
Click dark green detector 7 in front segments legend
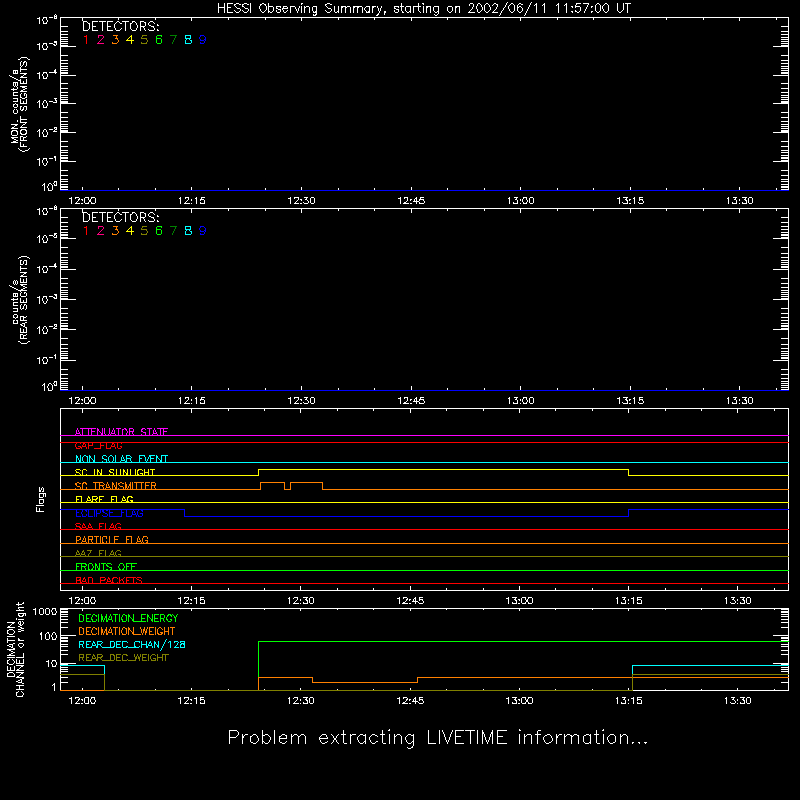pyautogui.click(x=173, y=40)
